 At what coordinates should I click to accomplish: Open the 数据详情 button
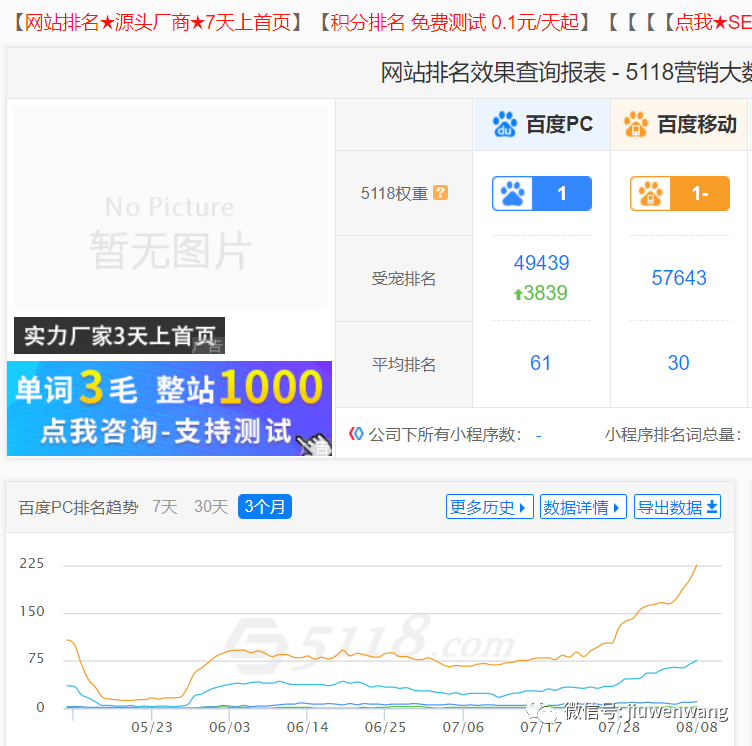pos(583,507)
